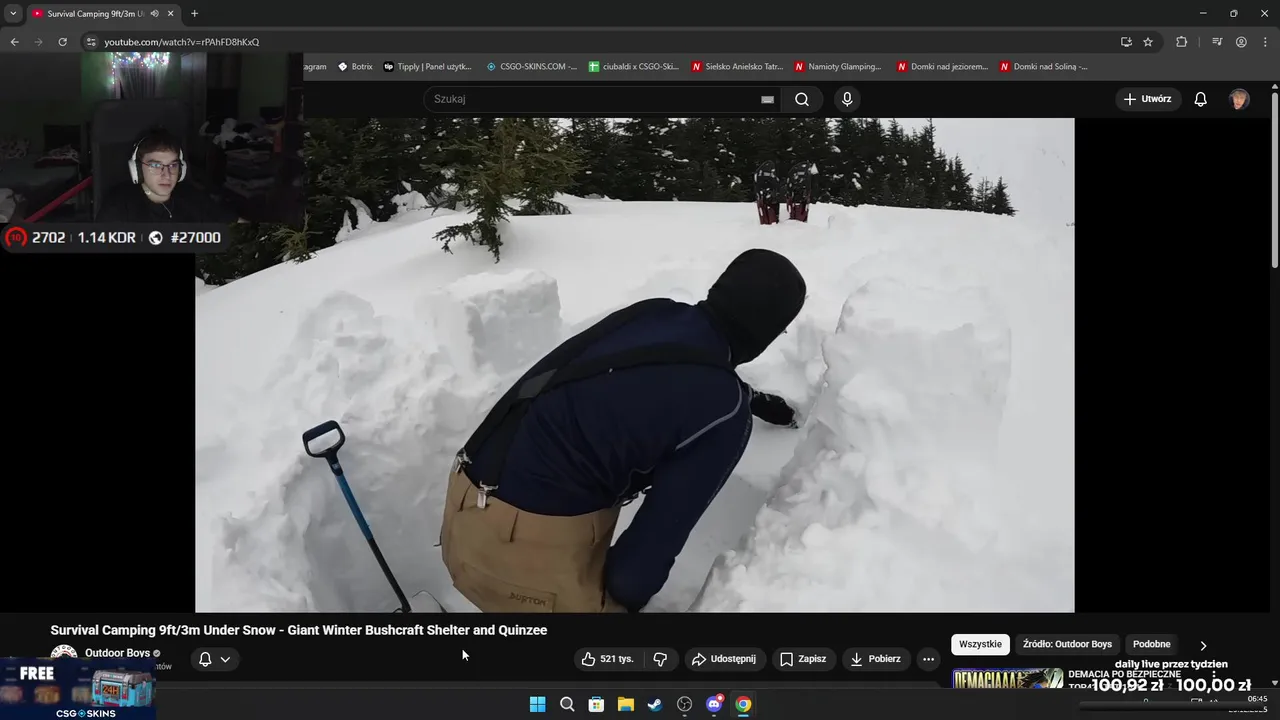This screenshot has width=1280, height=720.
Task: Open the video title text
Action: point(299,630)
